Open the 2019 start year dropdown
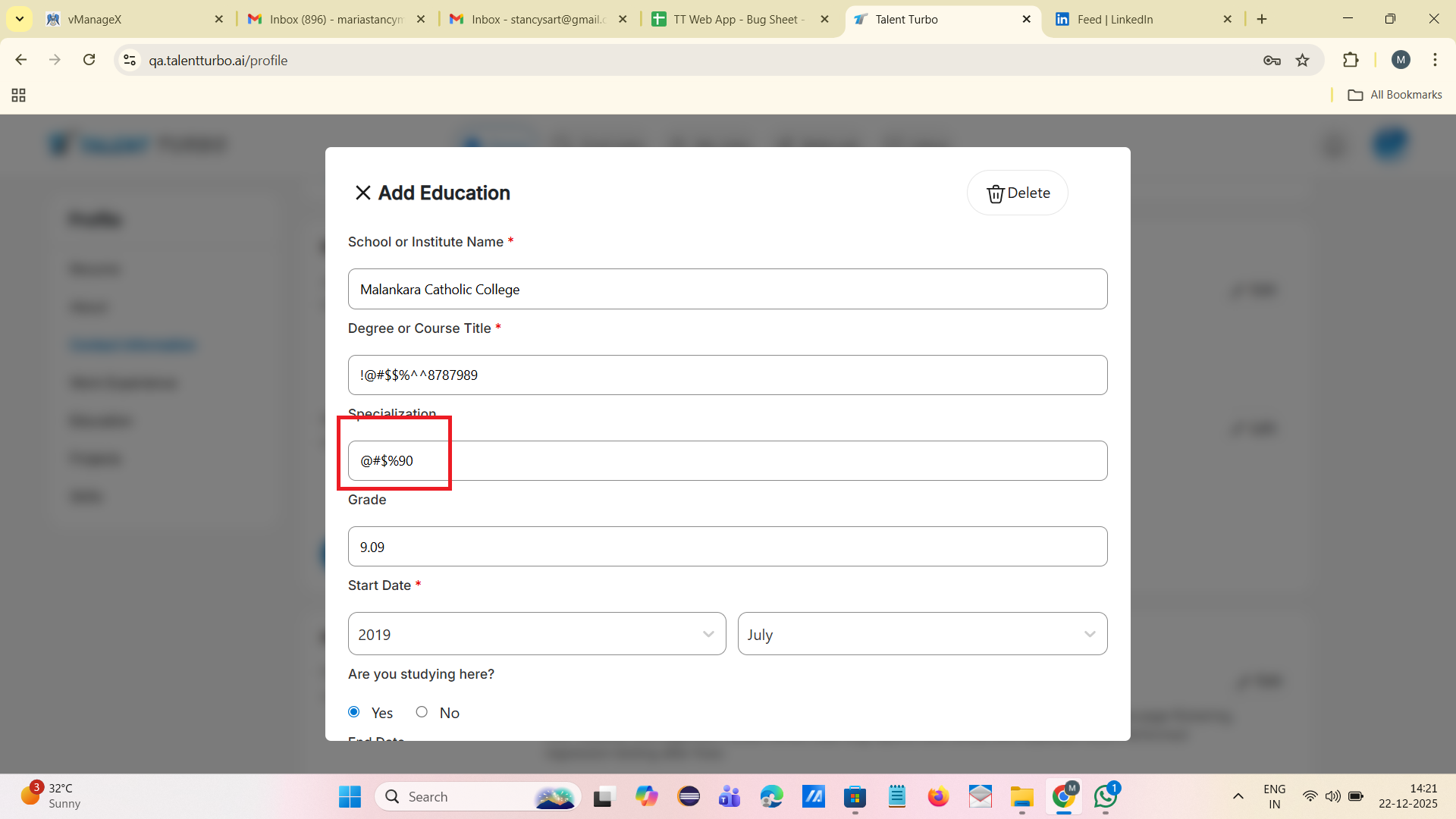 [x=536, y=634]
